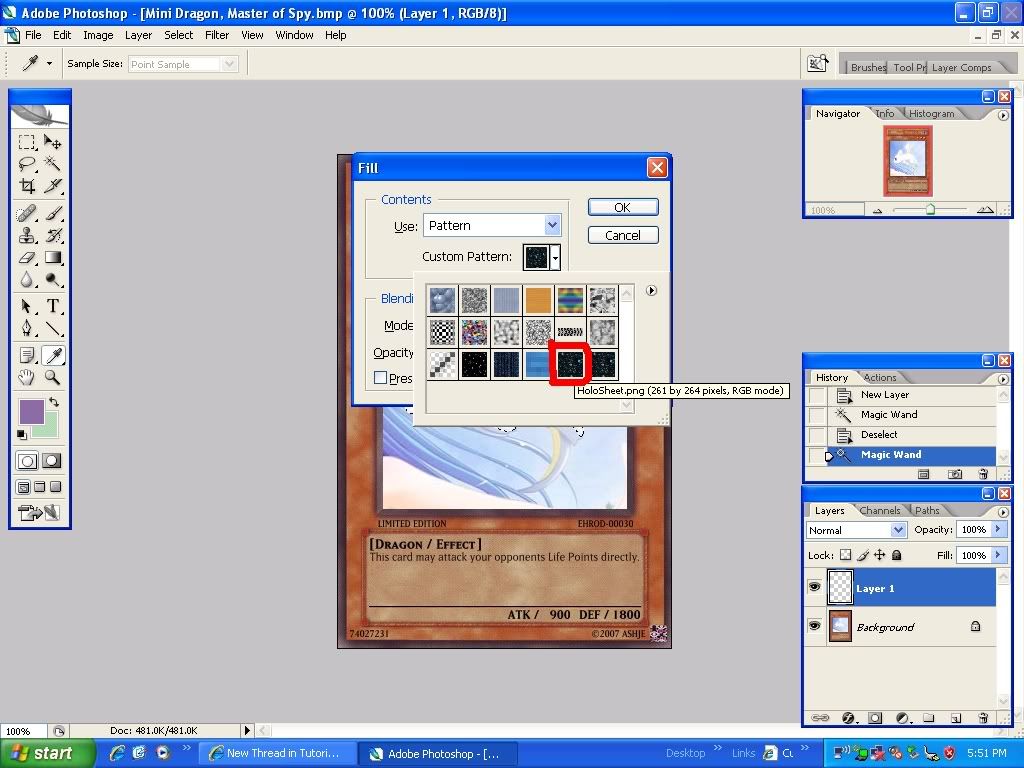Select the Eyedropper tool in toolbox

(x=52, y=355)
